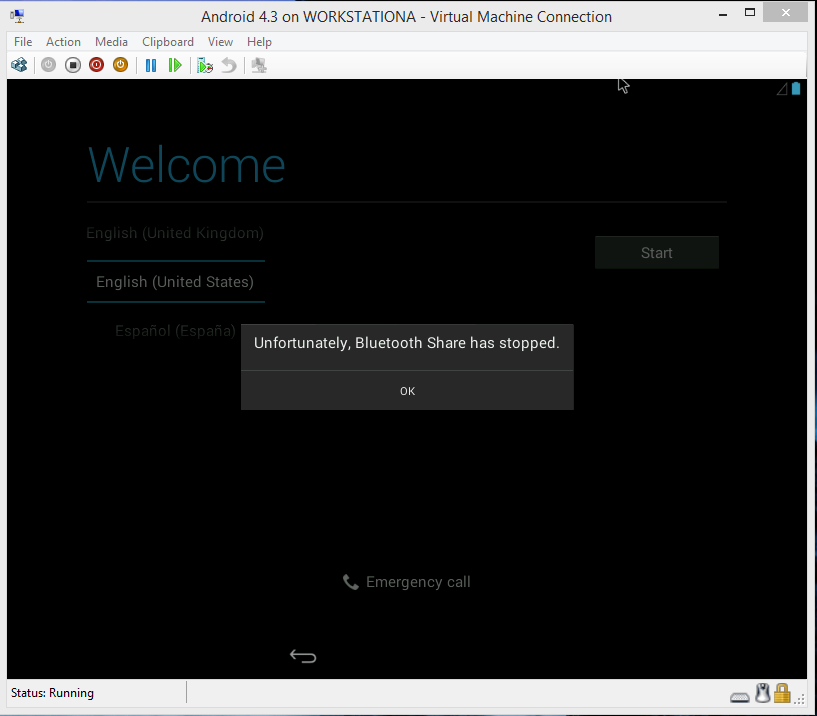817x716 pixels.
Task: Turn off the virtual machine
Action: (73, 65)
